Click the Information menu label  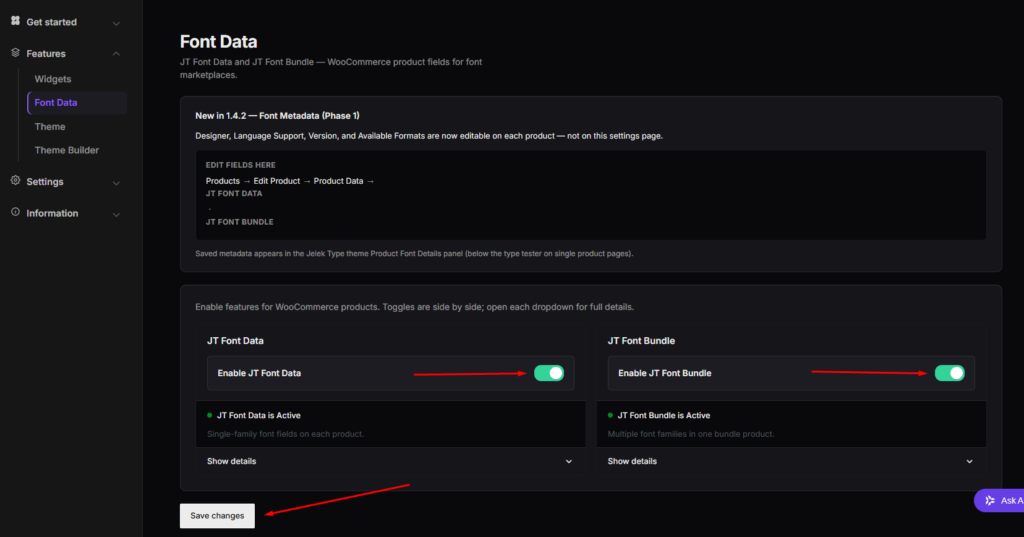coord(52,213)
